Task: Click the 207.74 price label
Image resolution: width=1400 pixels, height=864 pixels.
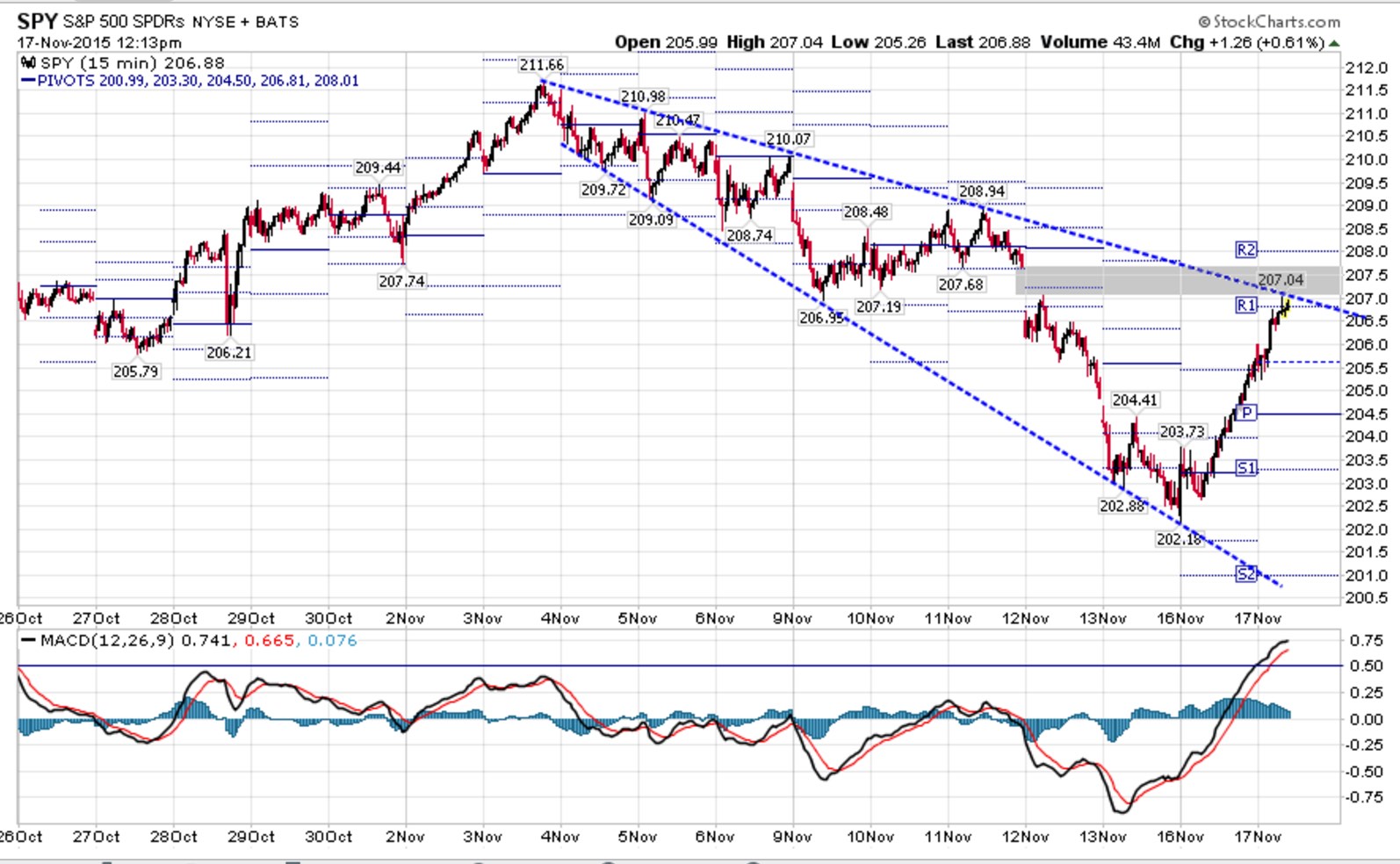Action: pyautogui.click(x=401, y=281)
